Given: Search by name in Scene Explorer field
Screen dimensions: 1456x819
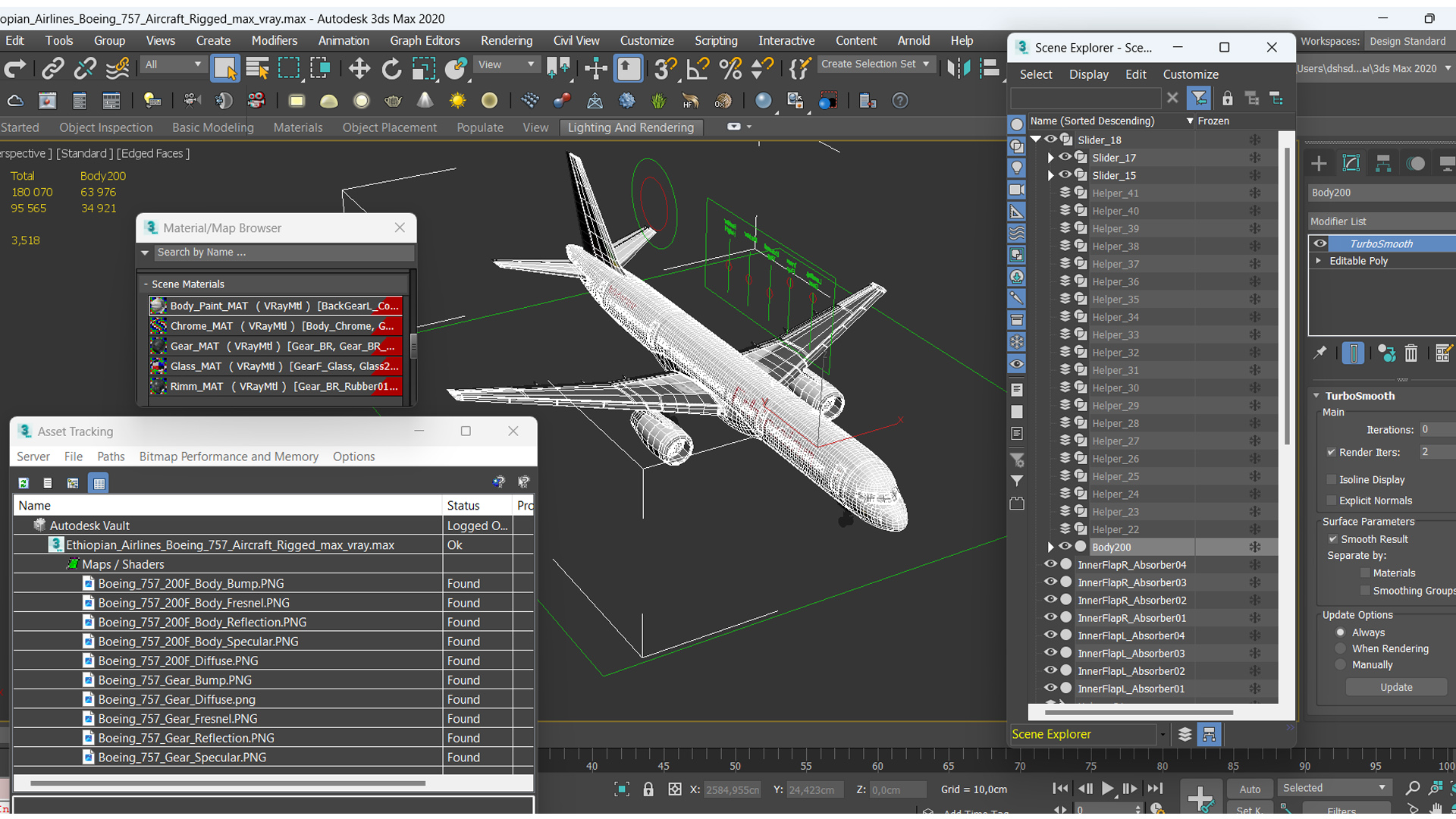Looking at the screenshot, I should [x=1087, y=97].
